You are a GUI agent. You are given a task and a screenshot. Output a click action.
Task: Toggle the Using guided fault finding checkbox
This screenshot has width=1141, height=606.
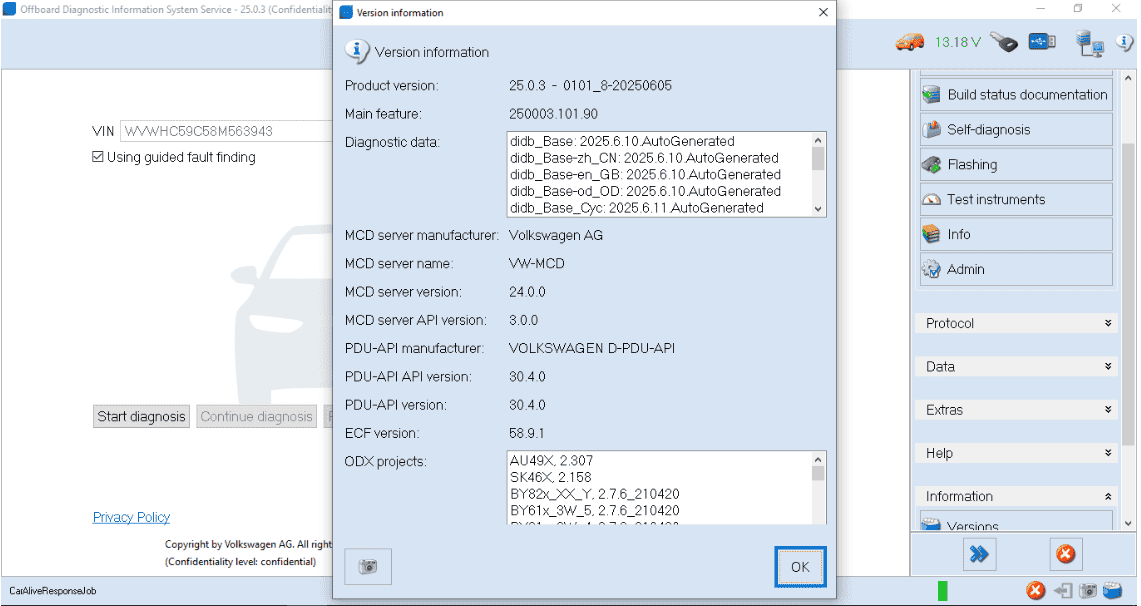coord(97,157)
